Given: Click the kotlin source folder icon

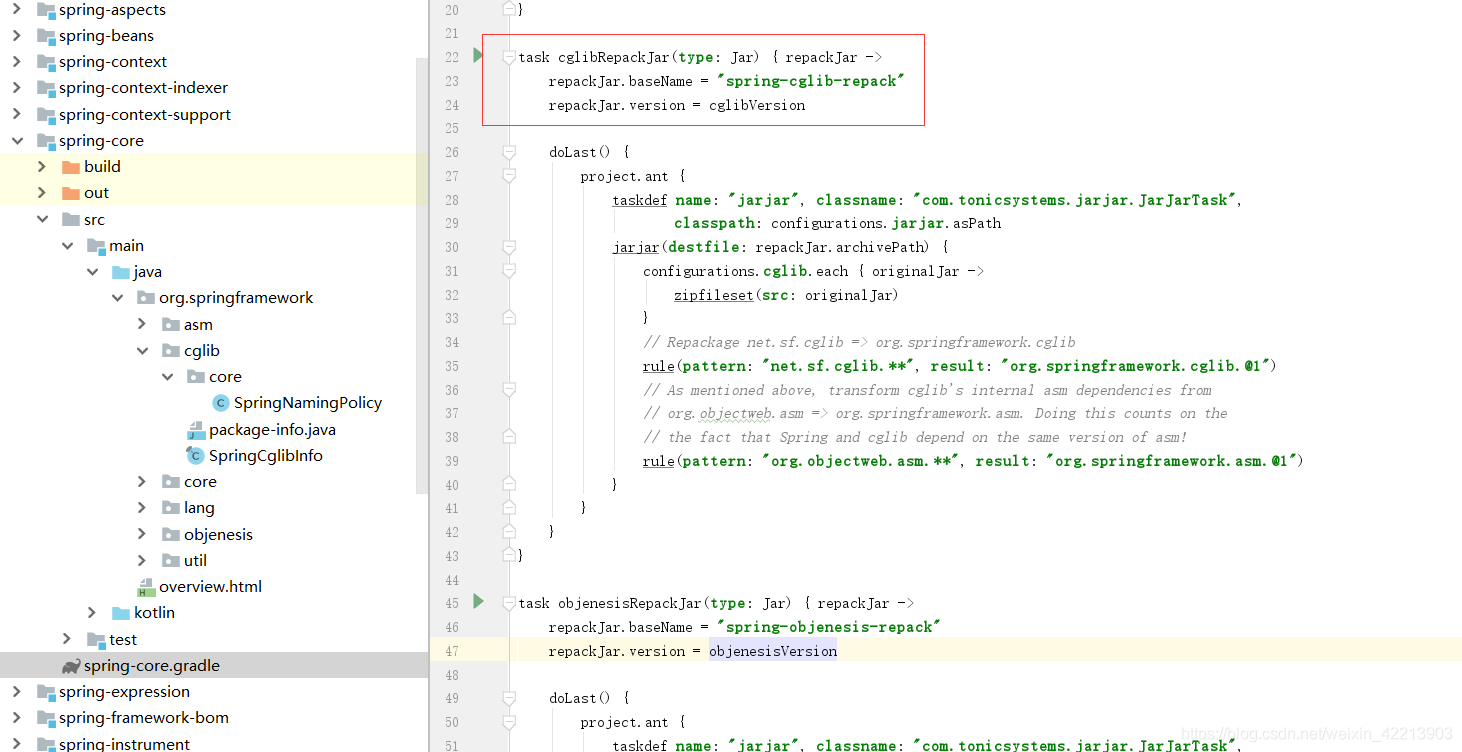Looking at the screenshot, I should coord(121,613).
